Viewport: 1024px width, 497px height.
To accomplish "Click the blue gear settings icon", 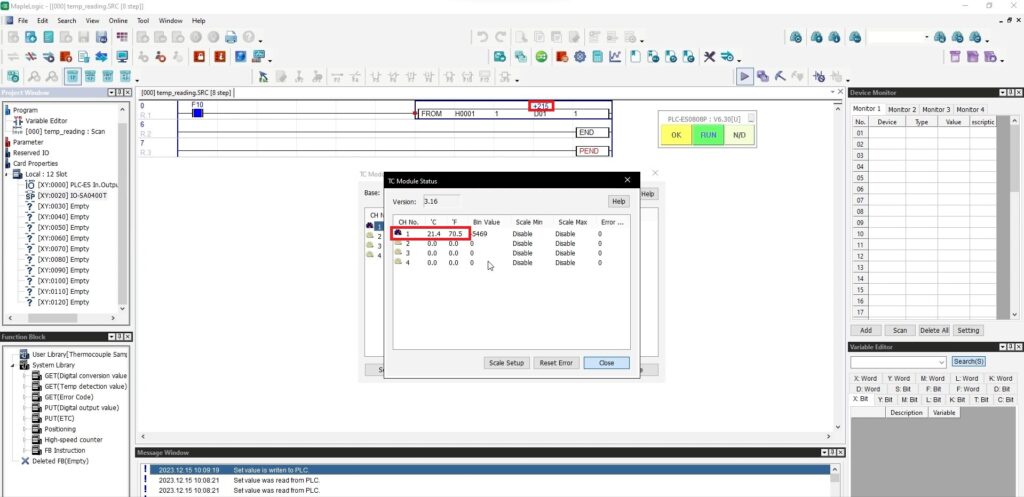I will [579, 57].
